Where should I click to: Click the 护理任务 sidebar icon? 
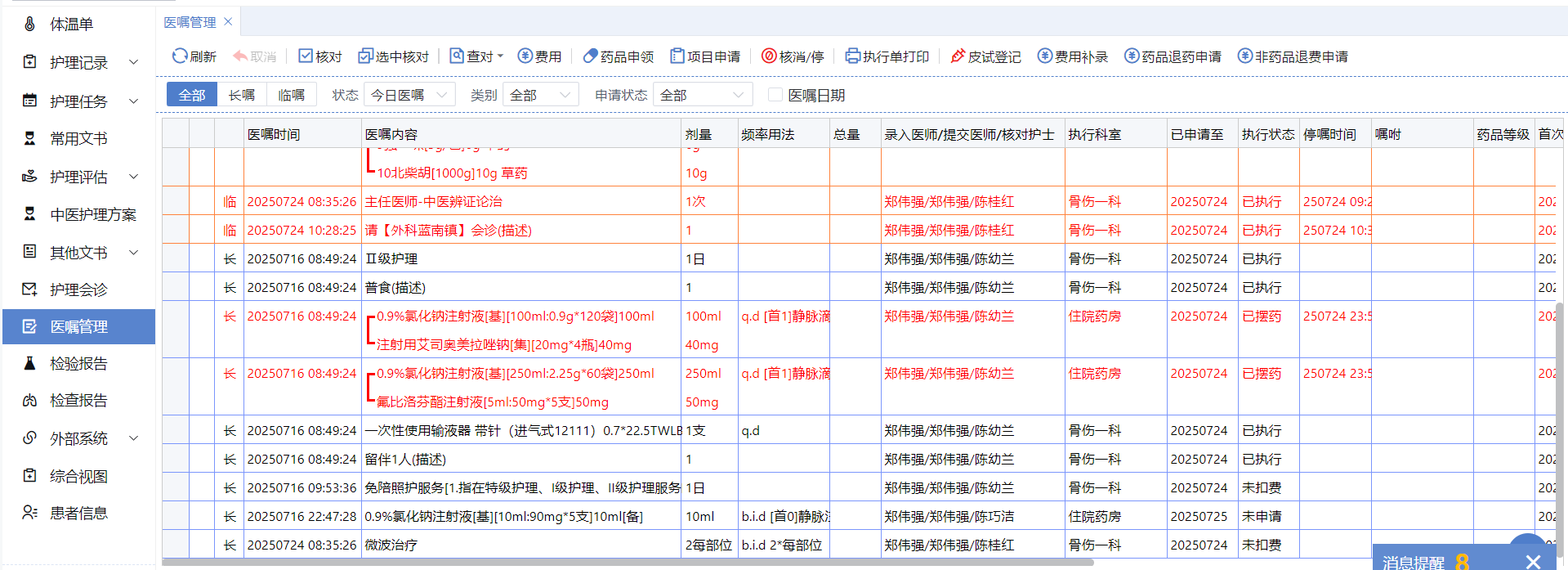click(x=29, y=101)
